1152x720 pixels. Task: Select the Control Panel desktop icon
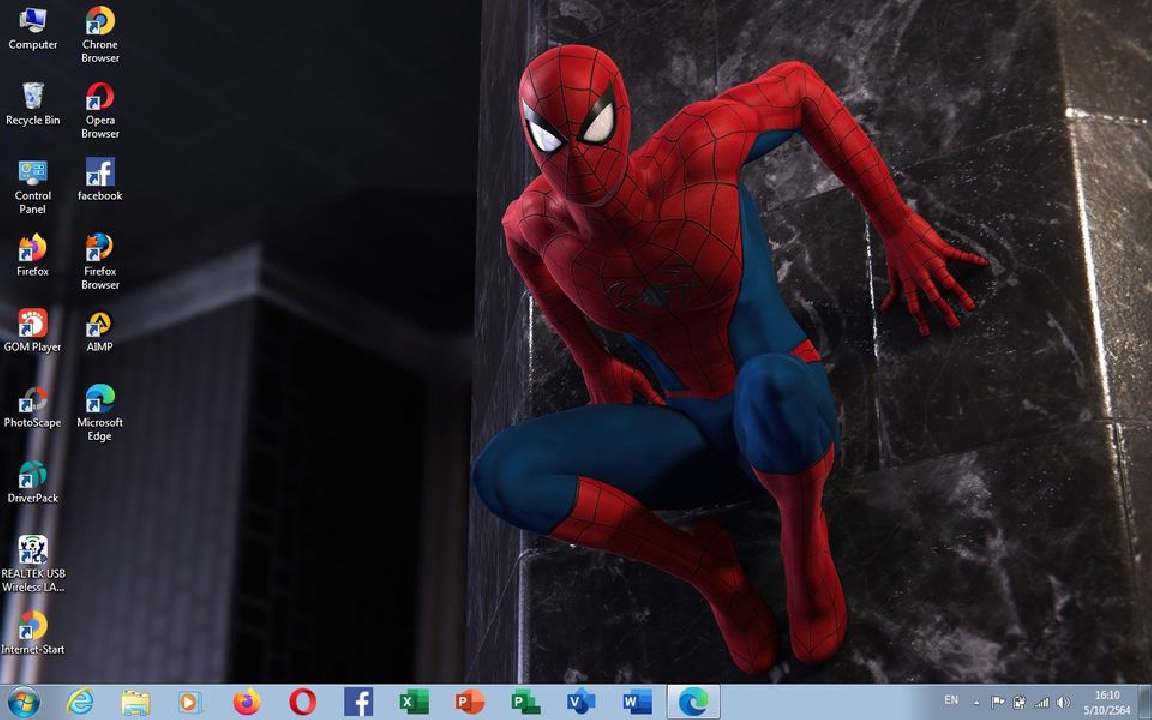32,187
